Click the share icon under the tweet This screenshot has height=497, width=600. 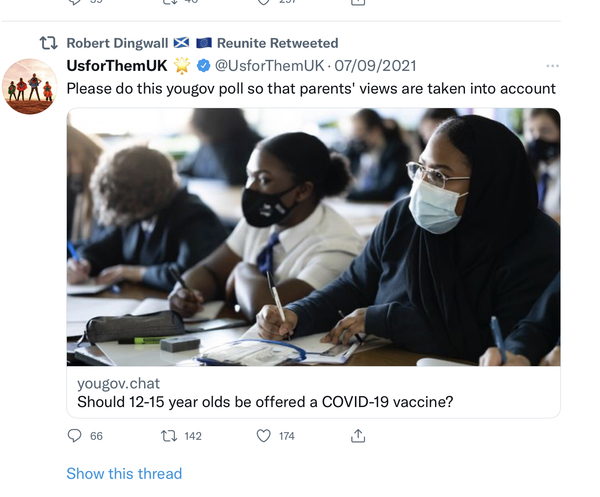(x=358, y=436)
